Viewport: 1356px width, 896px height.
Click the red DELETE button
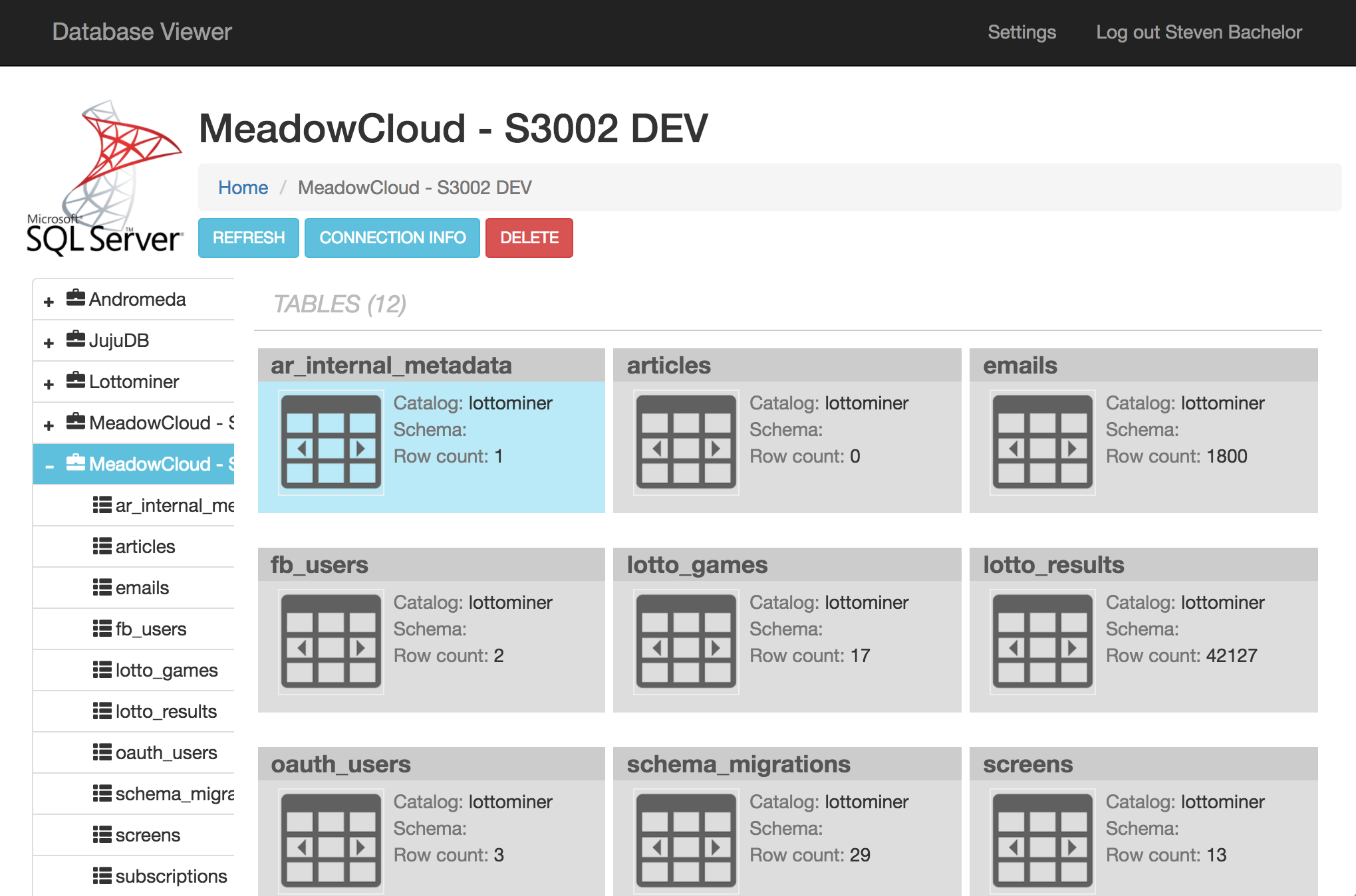click(529, 238)
